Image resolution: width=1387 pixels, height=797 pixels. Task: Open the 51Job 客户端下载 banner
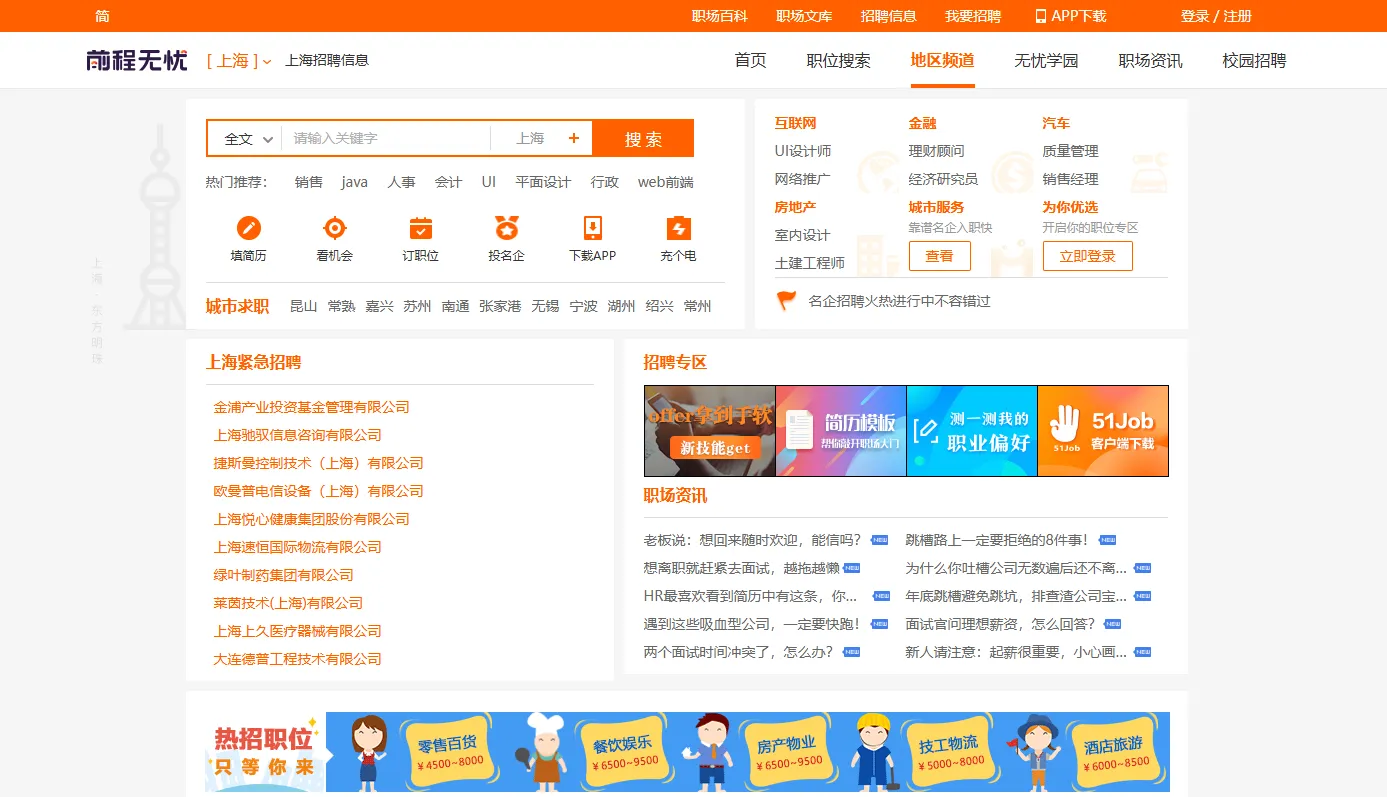[x=1103, y=431]
